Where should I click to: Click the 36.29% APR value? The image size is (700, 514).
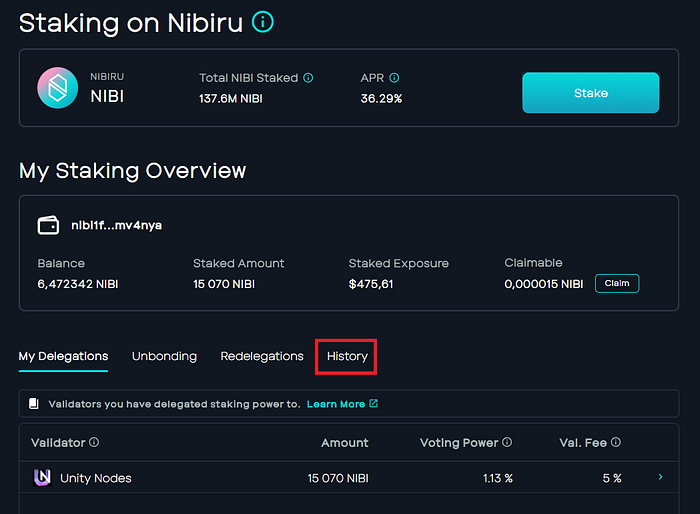click(x=381, y=99)
